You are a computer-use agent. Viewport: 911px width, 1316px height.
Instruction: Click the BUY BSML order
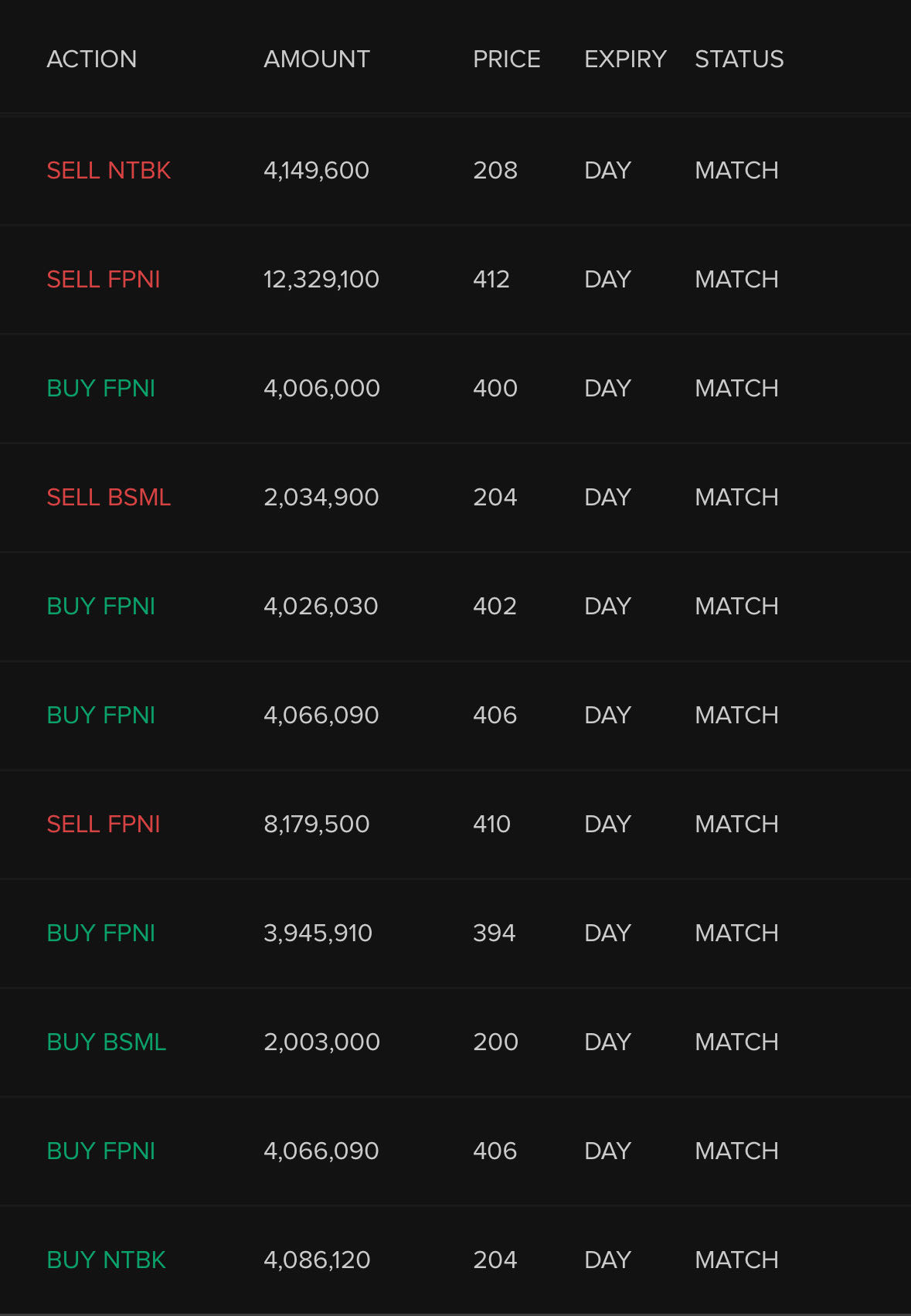(107, 1042)
